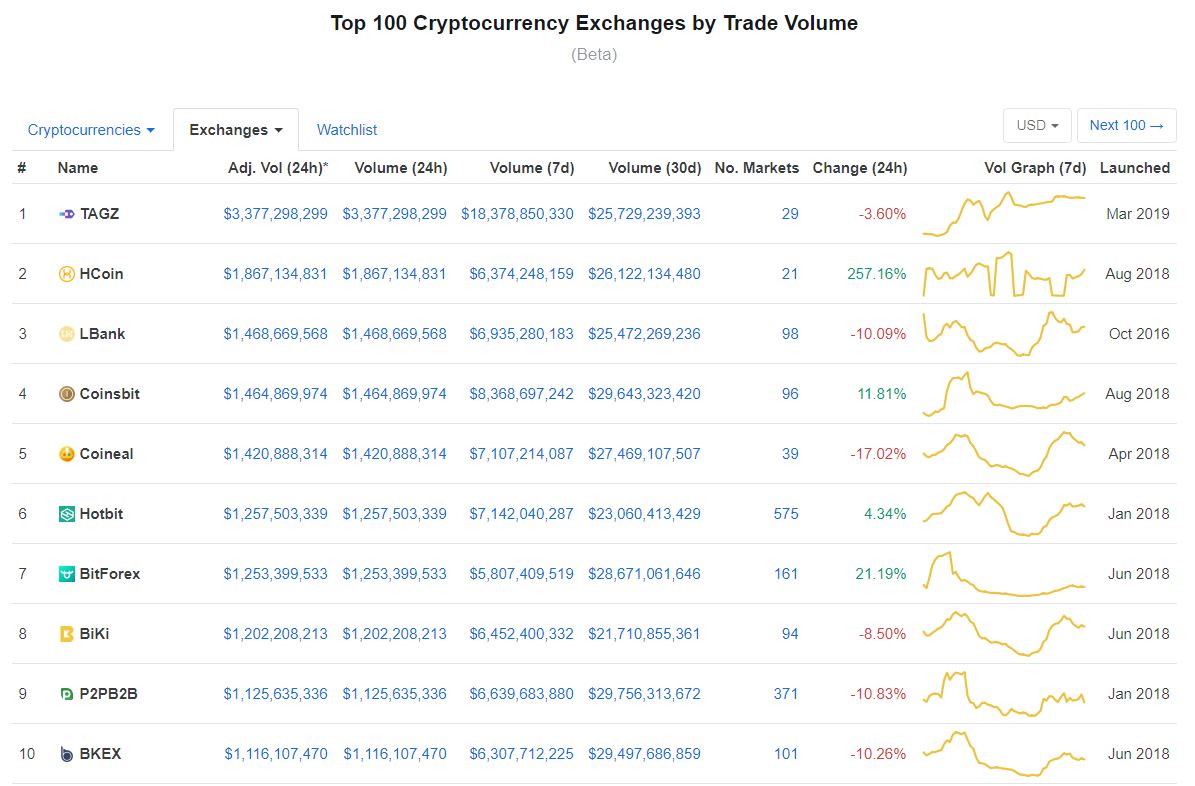This screenshot has height=786, width=1195.
Task: Open the TAGZ exchange link
Action: click(x=100, y=214)
